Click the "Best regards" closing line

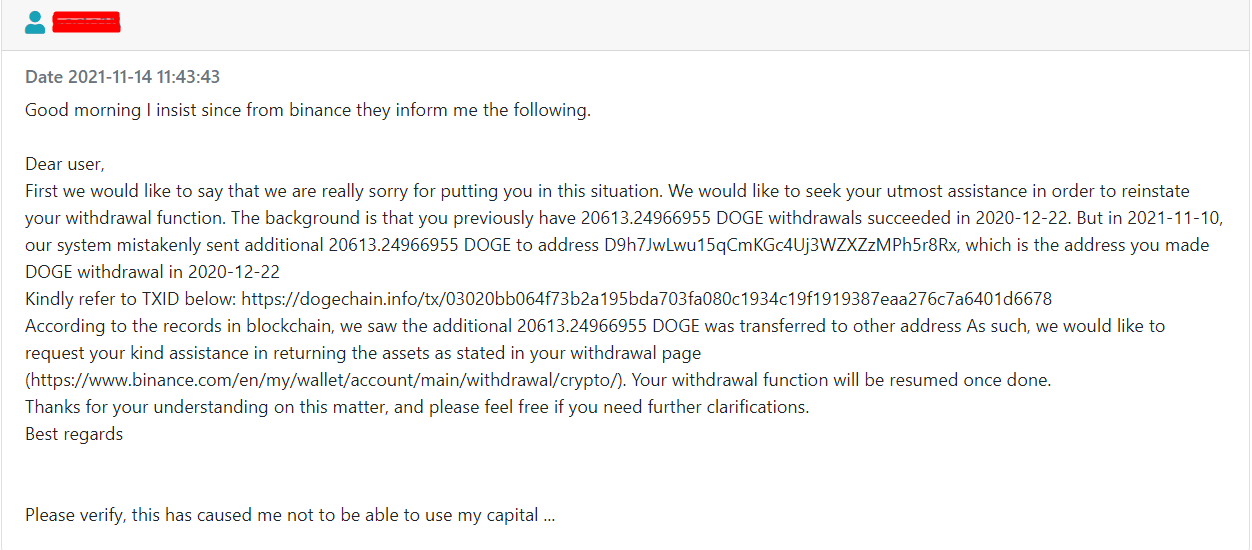(74, 434)
